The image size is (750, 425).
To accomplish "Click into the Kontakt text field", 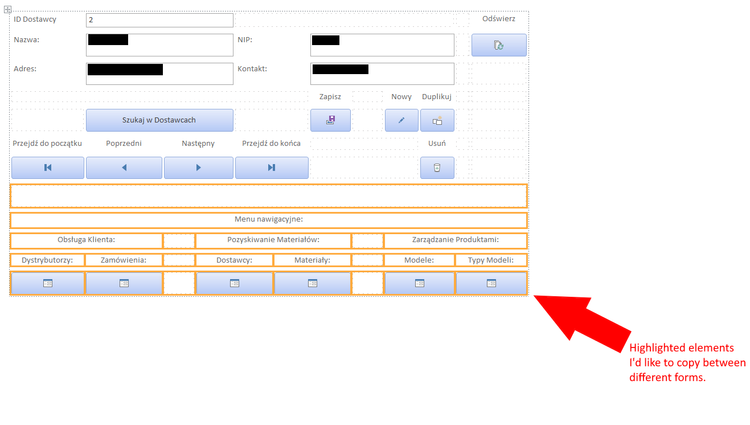I will (x=382, y=74).
